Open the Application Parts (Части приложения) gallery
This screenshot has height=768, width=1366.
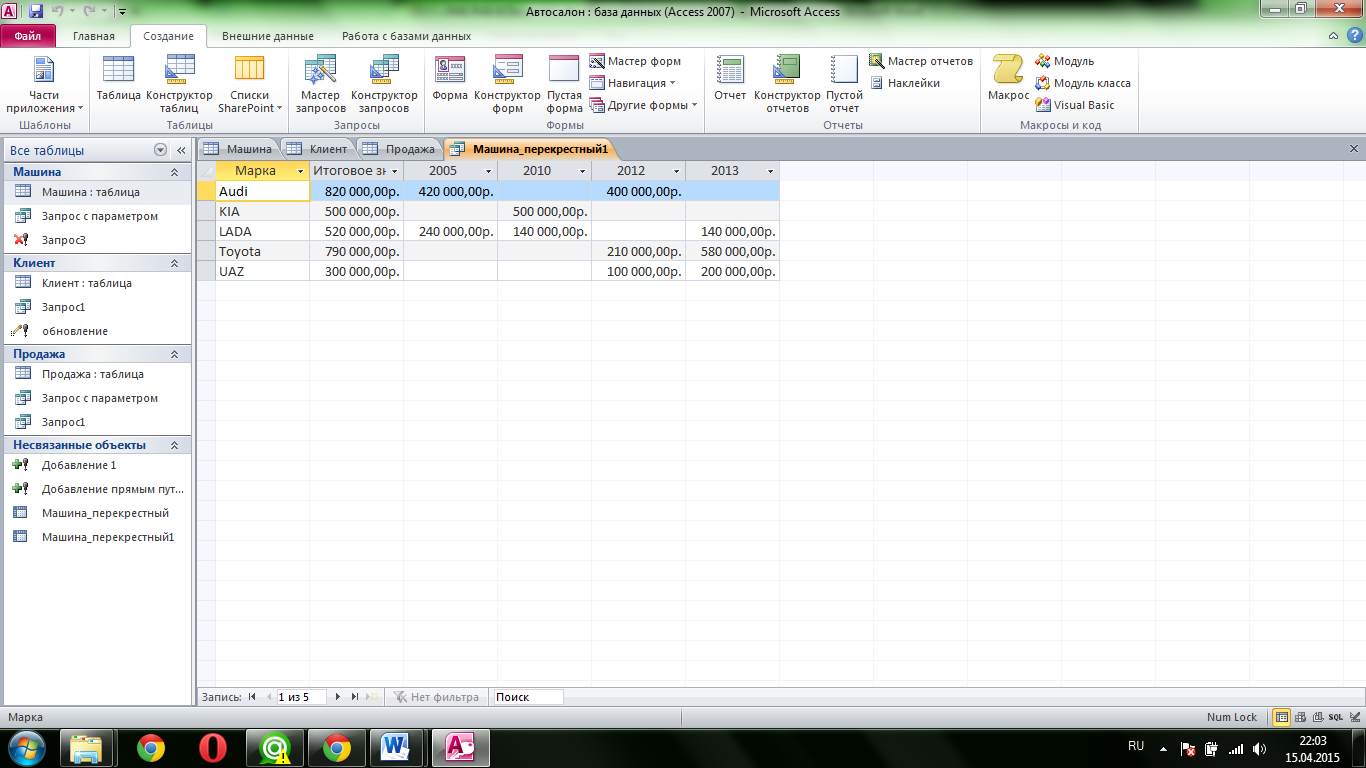(x=44, y=84)
